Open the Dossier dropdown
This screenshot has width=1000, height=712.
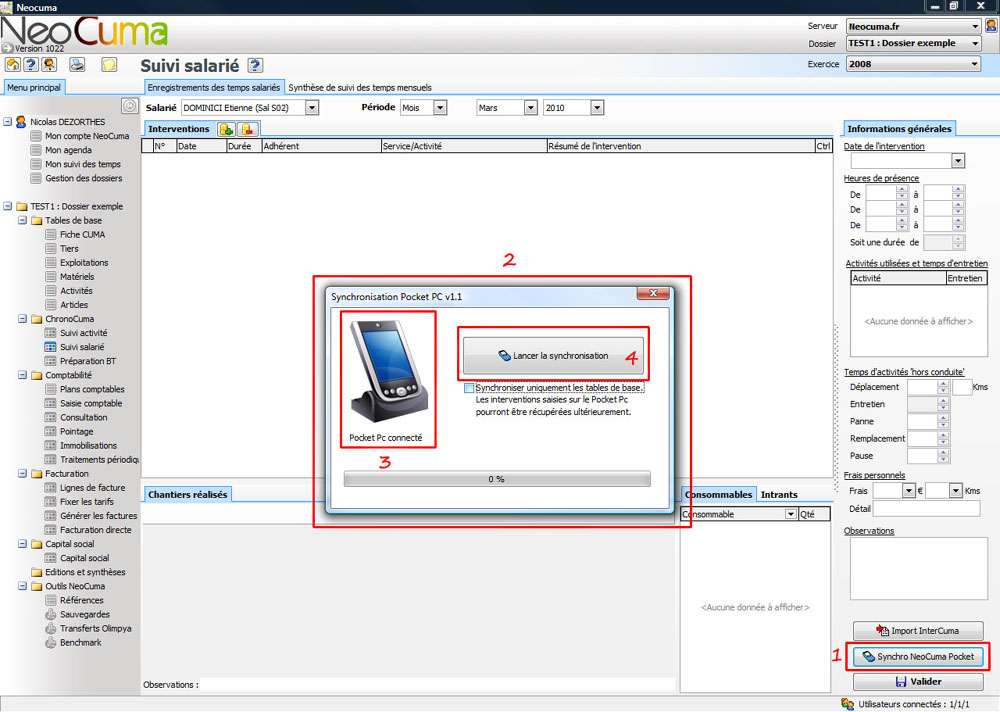click(x=974, y=43)
